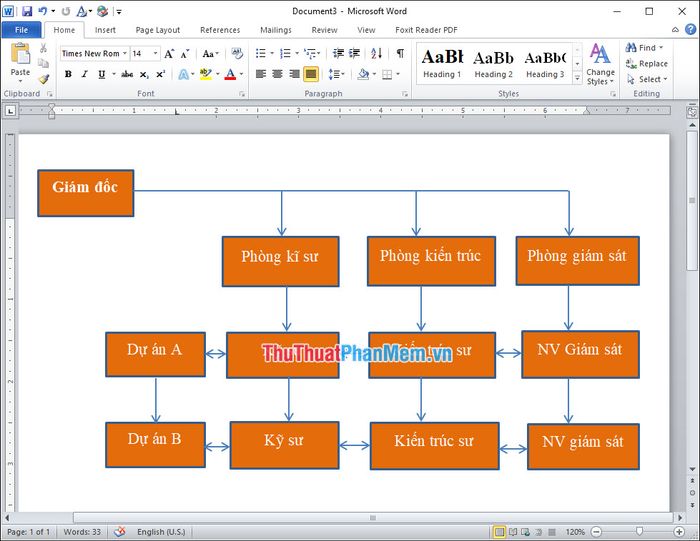The width and height of the screenshot is (700, 541).
Task: Toggle Italic formatting
Action: tap(84, 74)
